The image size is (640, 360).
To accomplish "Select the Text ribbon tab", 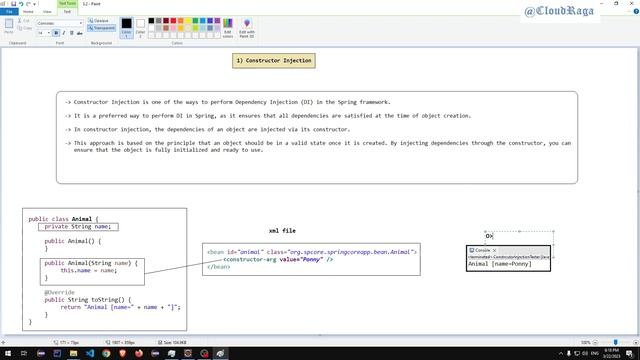I will pyautogui.click(x=67, y=11).
